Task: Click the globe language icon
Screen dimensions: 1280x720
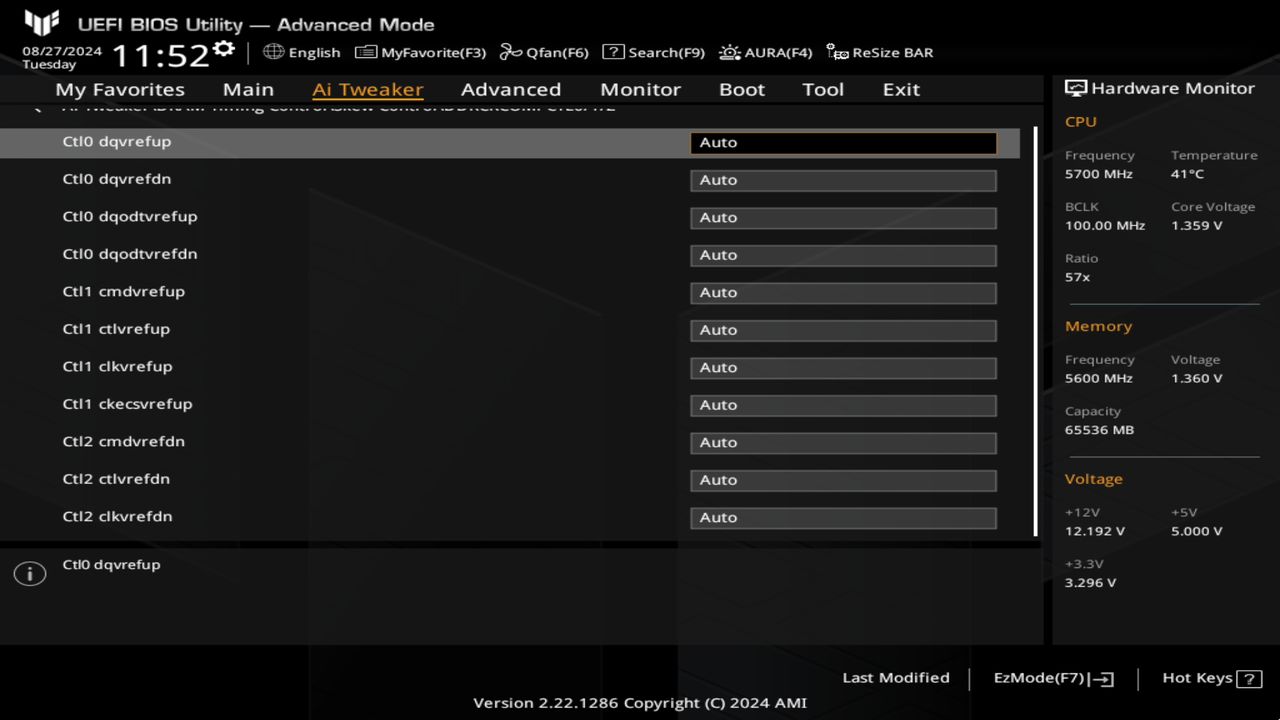Action: 273,51
